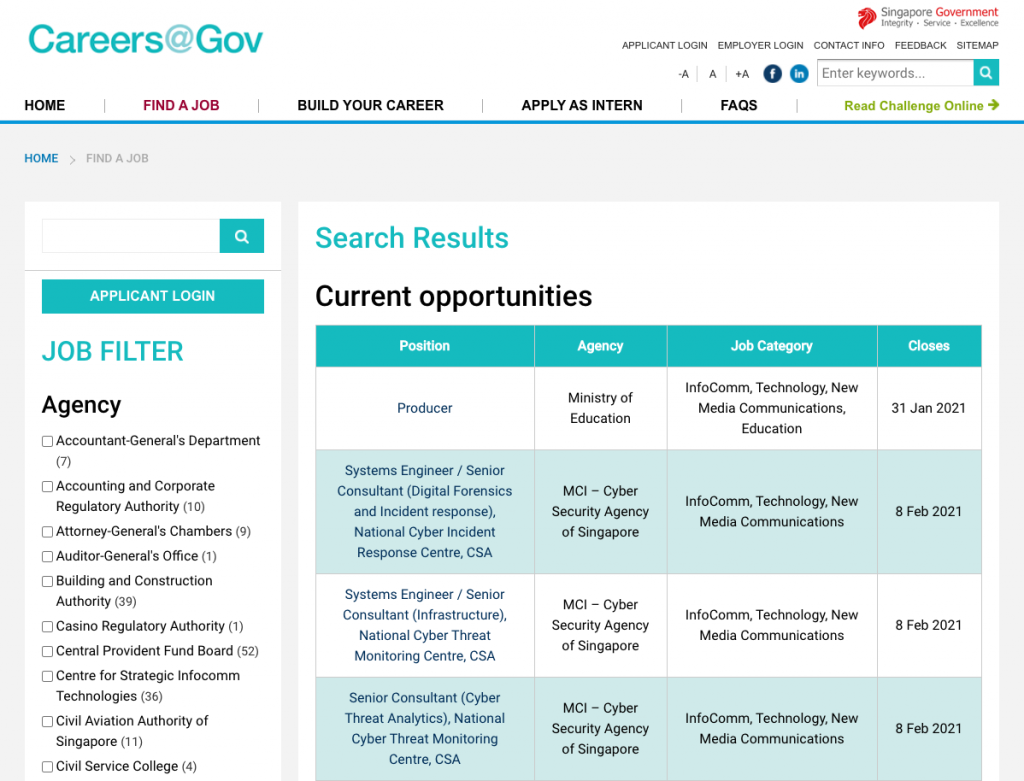
Task: Click inside the Enter keywords search field
Action: click(894, 72)
